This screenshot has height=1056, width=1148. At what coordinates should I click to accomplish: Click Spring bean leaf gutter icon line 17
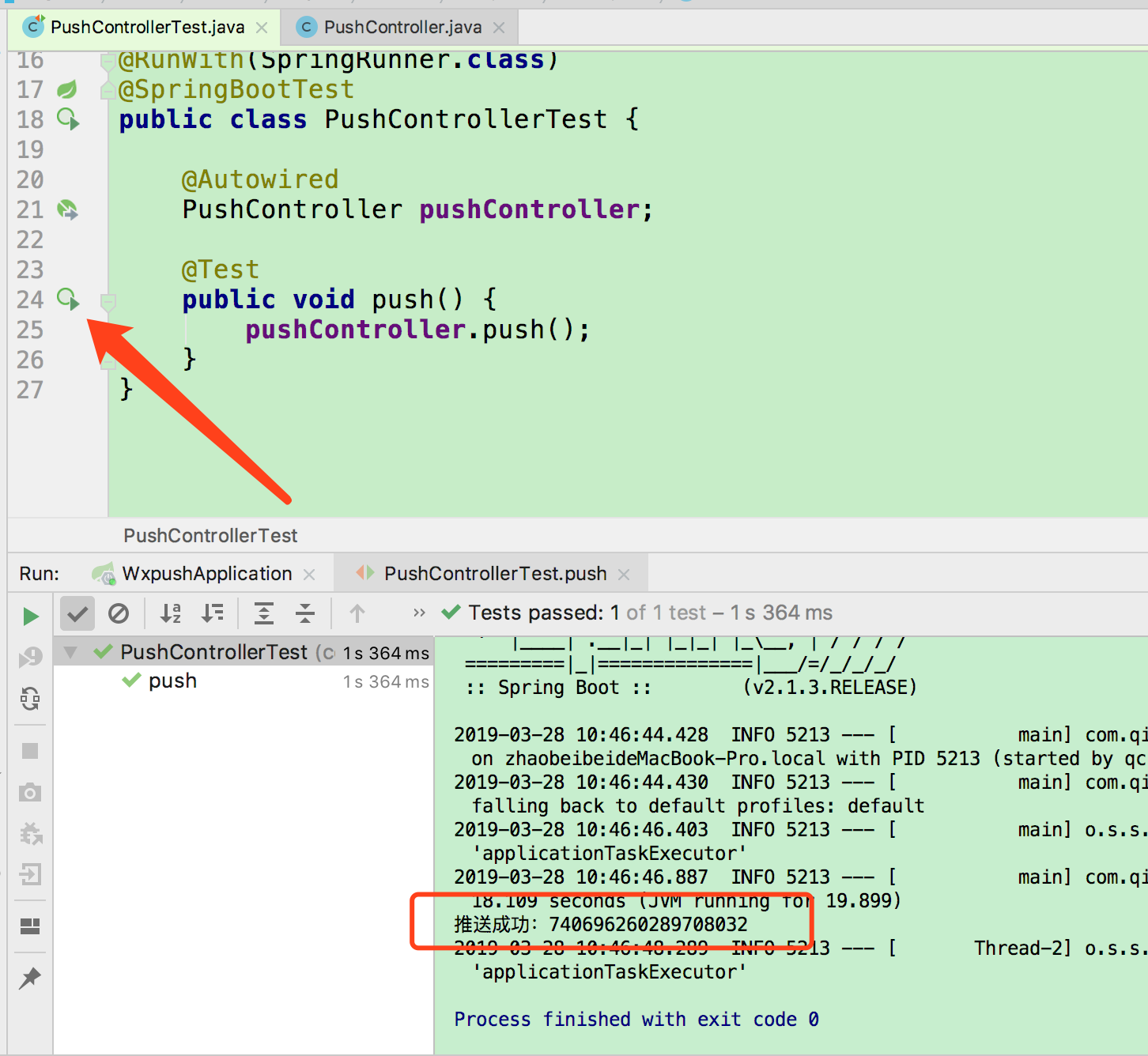tap(67, 89)
